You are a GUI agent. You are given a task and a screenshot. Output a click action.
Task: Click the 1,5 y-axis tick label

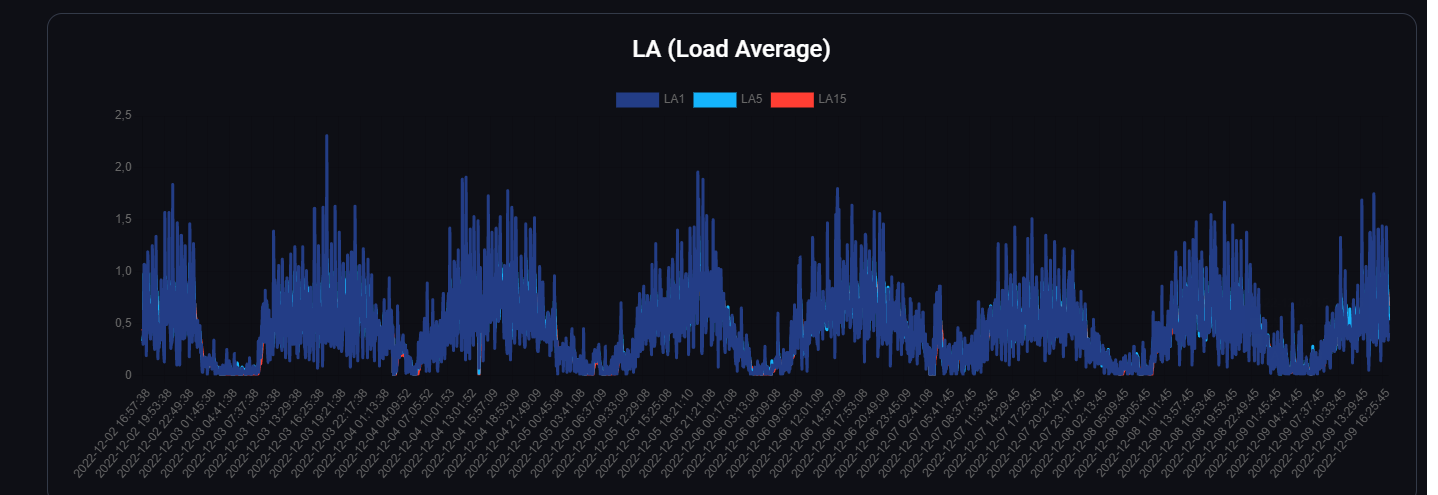click(x=123, y=219)
